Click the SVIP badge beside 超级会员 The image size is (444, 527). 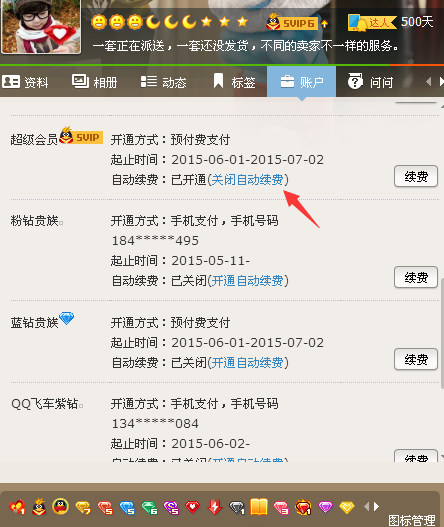(81, 136)
